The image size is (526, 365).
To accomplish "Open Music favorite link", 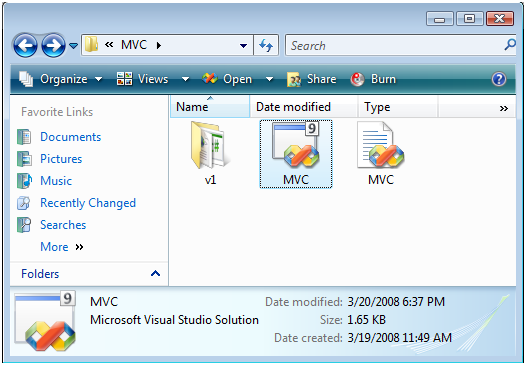I will coord(56,181).
